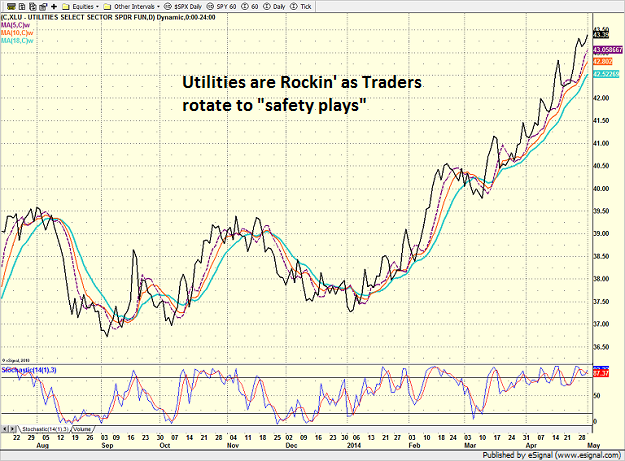This screenshot has height=461, width=625.
Task: Click the XLU symbol title text
Action: click(108, 18)
